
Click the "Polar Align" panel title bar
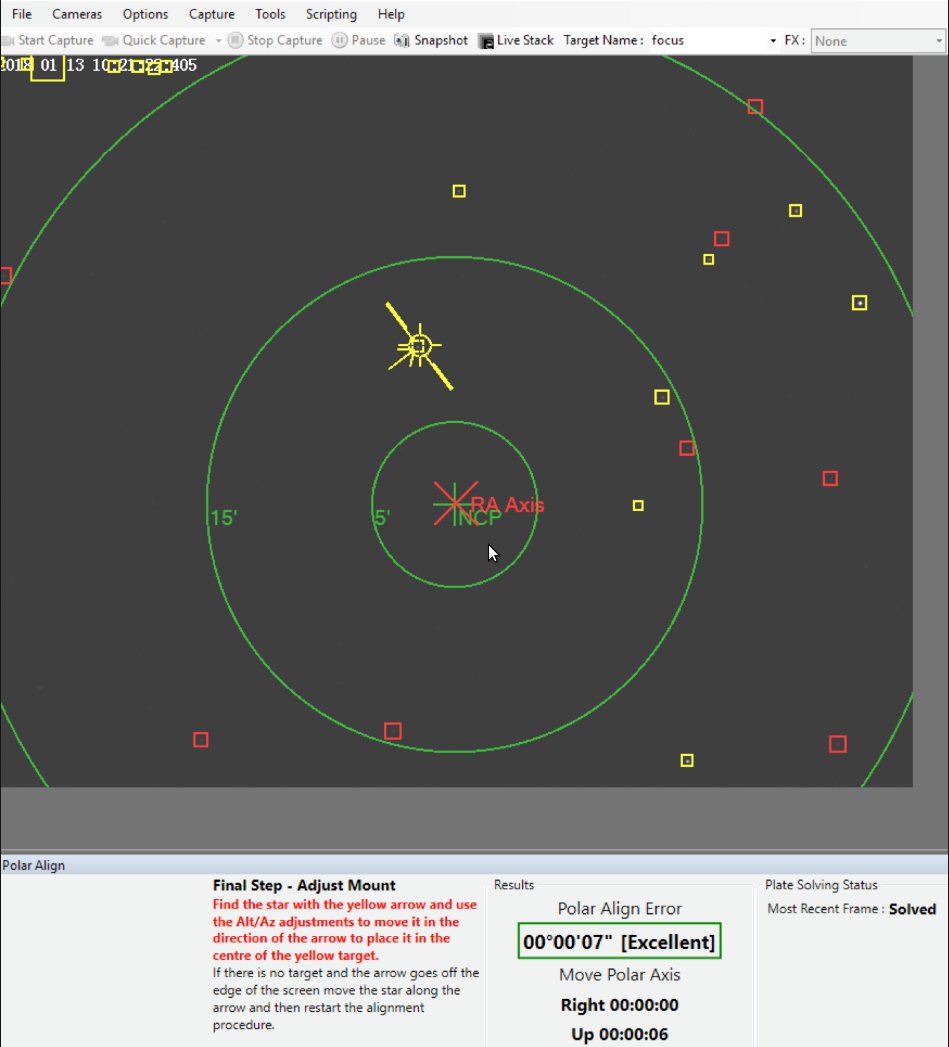(x=474, y=865)
